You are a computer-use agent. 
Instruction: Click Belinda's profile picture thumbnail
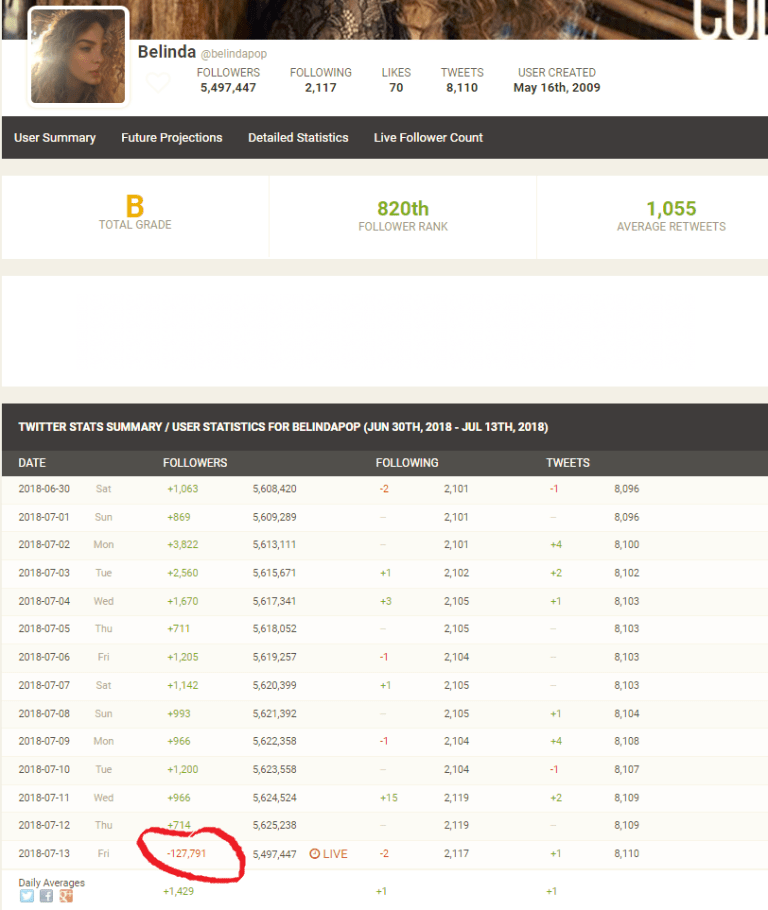(78, 57)
